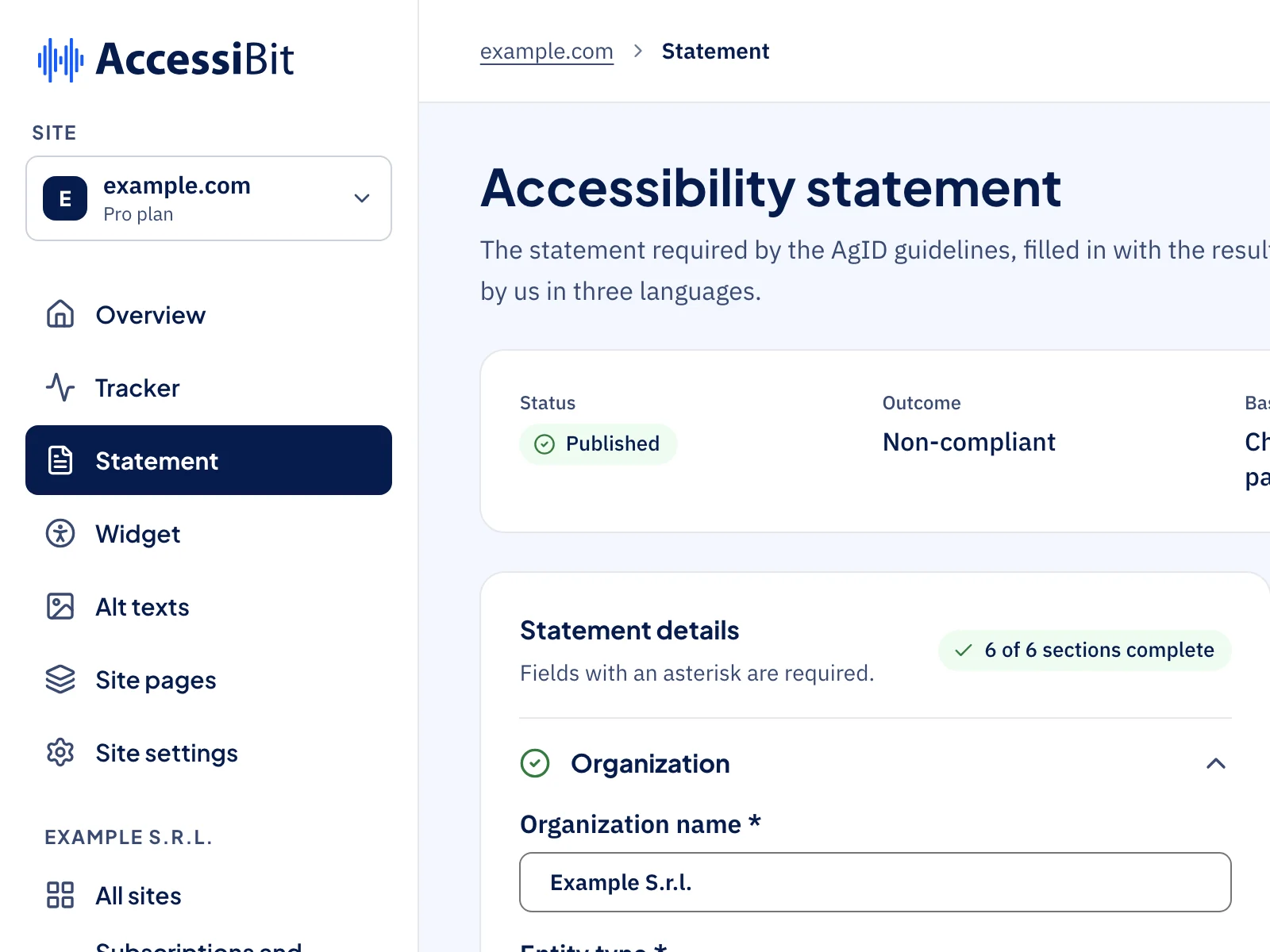Click the SITE sidebar section label
Viewport: 1270px width, 952px height.
point(54,132)
